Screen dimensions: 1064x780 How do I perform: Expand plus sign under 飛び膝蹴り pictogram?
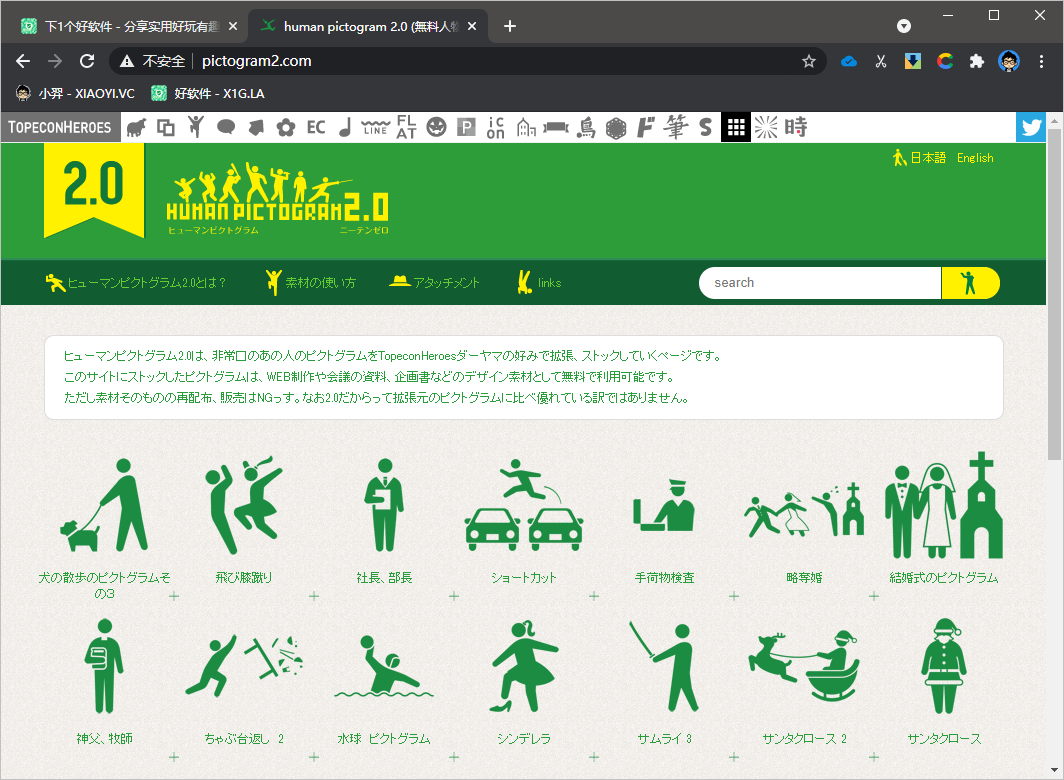313,597
